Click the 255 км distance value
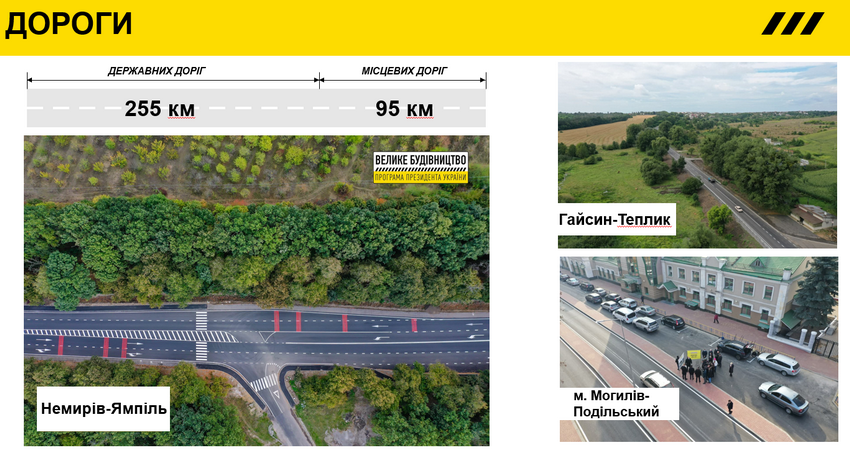Screen dimensions: 850x452 [159, 109]
